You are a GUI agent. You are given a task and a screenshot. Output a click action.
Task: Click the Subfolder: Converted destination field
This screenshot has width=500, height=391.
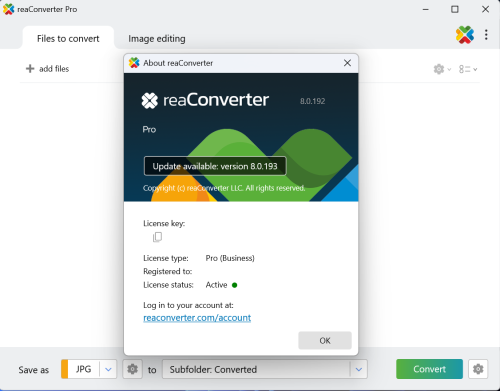tap(256, 369)
